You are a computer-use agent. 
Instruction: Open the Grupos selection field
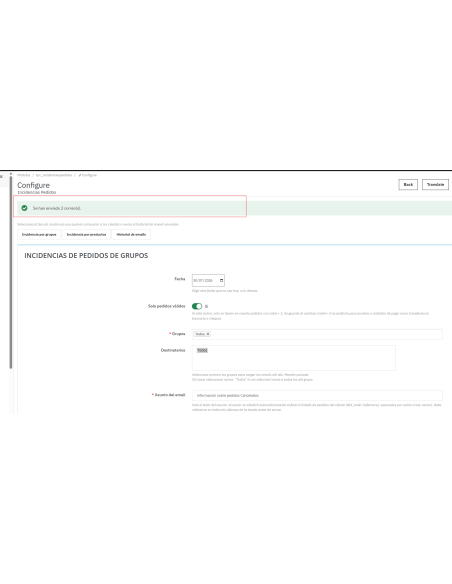click(x=317, y=334)
